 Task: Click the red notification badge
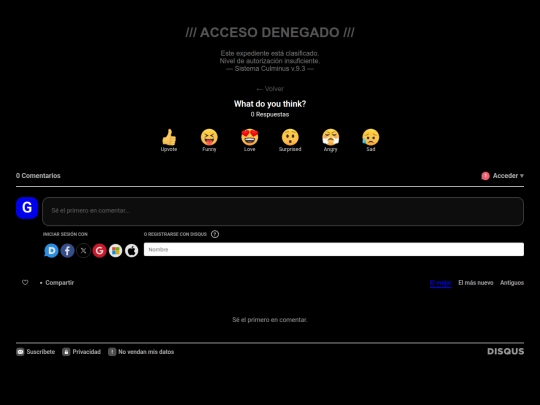(x=485, y=176)
